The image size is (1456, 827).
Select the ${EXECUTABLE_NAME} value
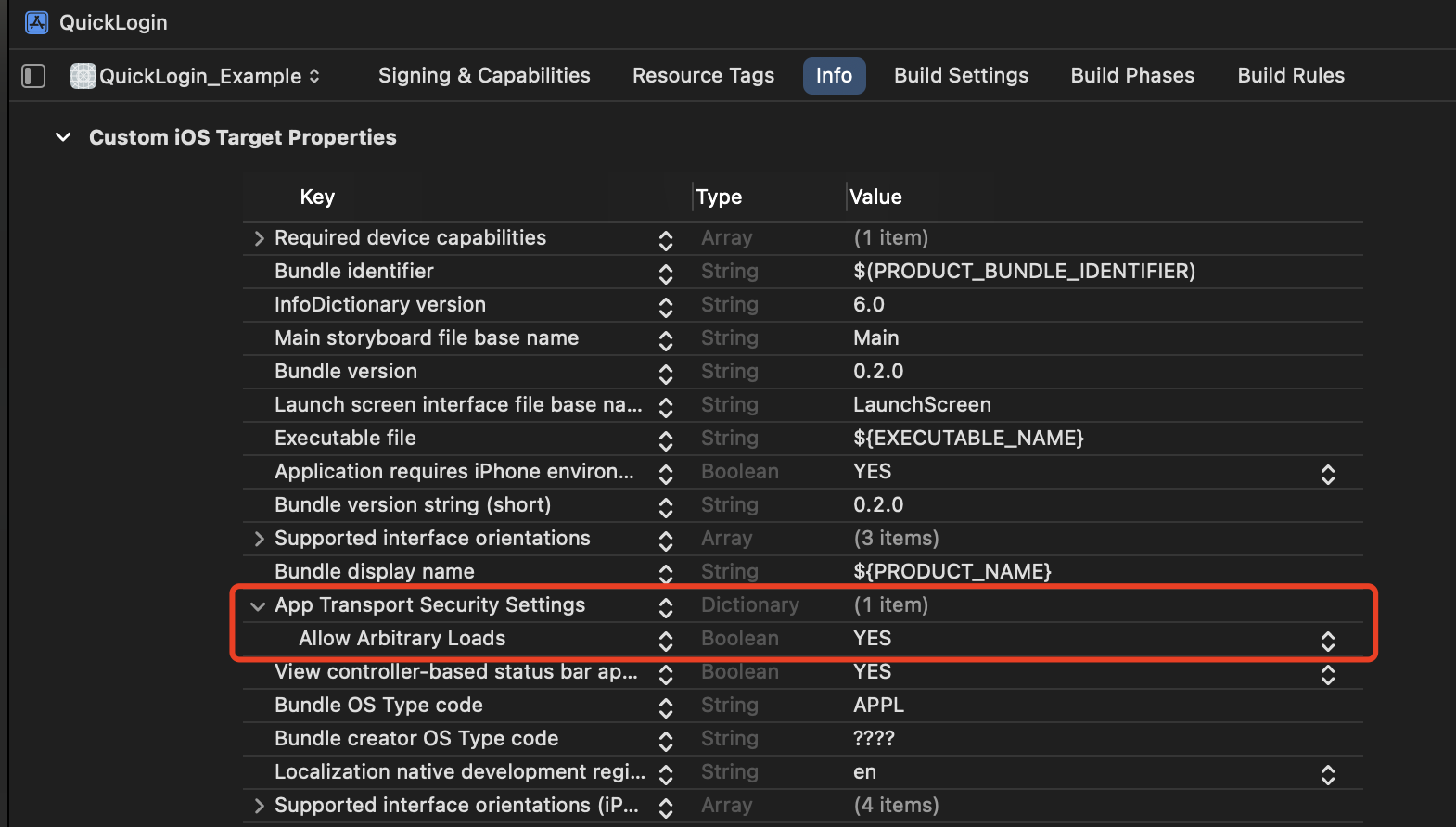(968, 438)
